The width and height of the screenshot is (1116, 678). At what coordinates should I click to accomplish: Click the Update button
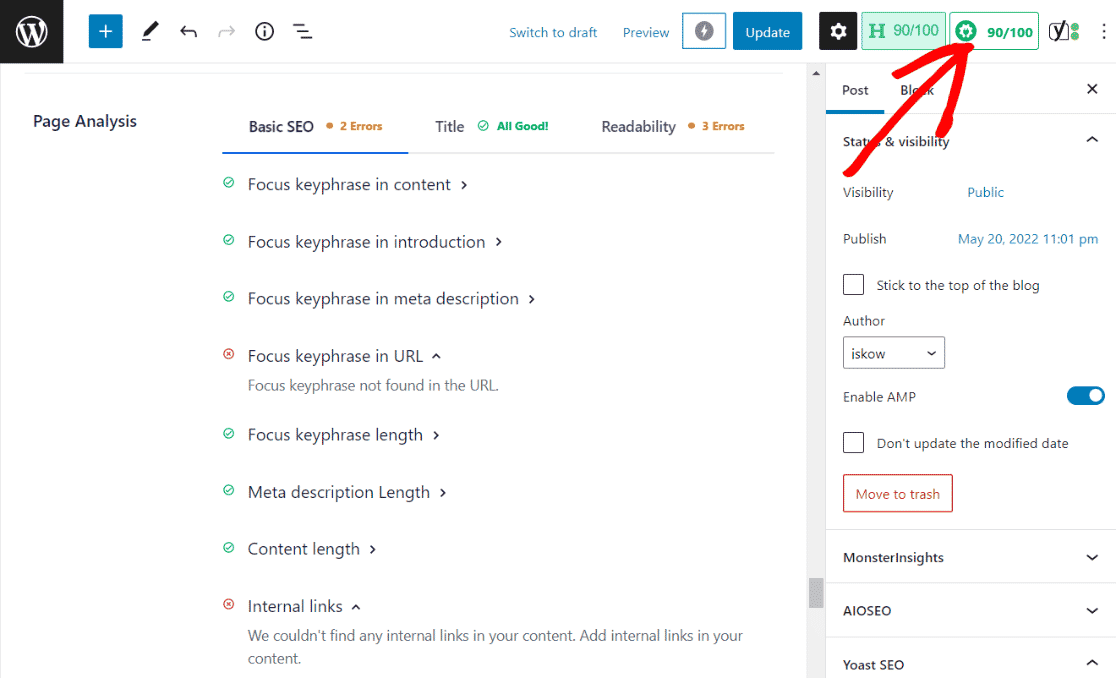(767, 32)
